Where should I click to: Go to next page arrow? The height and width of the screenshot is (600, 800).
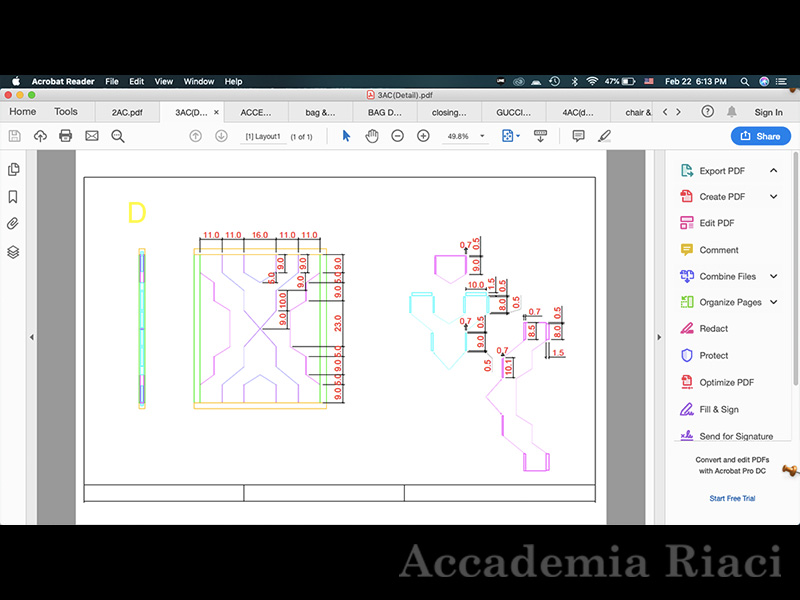tap(221, 136)
